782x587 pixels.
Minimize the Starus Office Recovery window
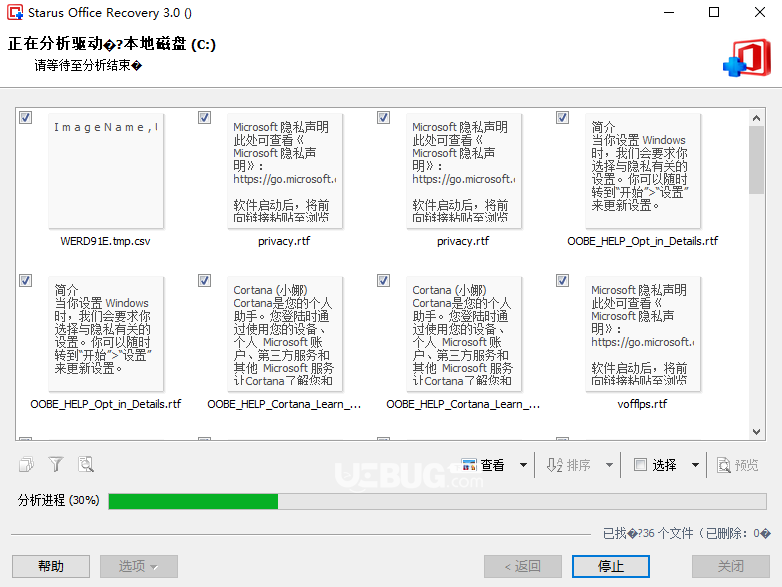pyautogui.click(x=669, y=12)
